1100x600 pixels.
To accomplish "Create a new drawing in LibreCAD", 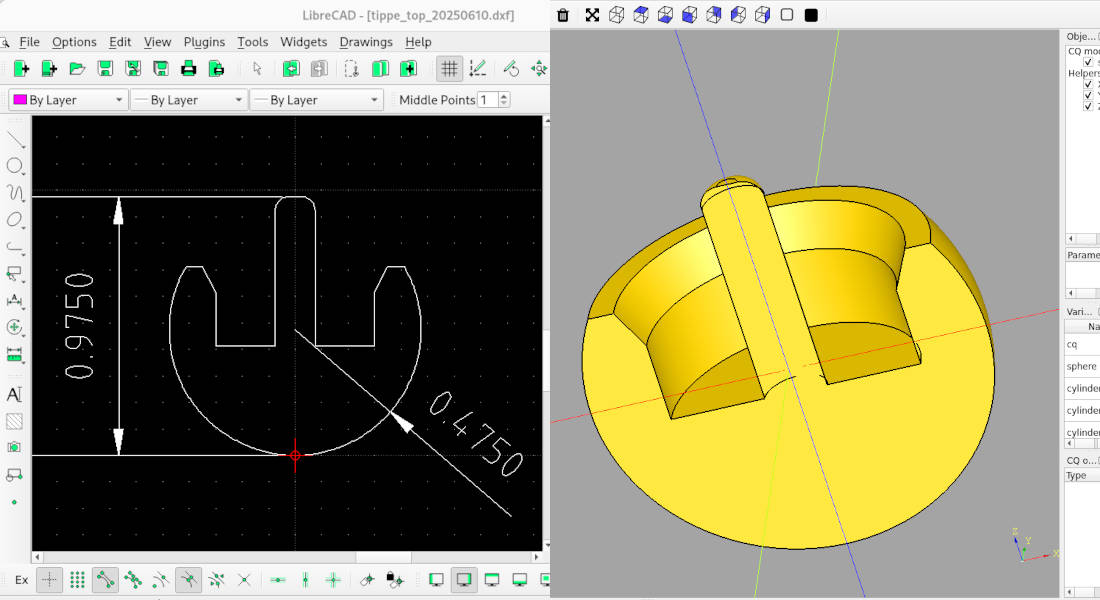I will 21,69.
